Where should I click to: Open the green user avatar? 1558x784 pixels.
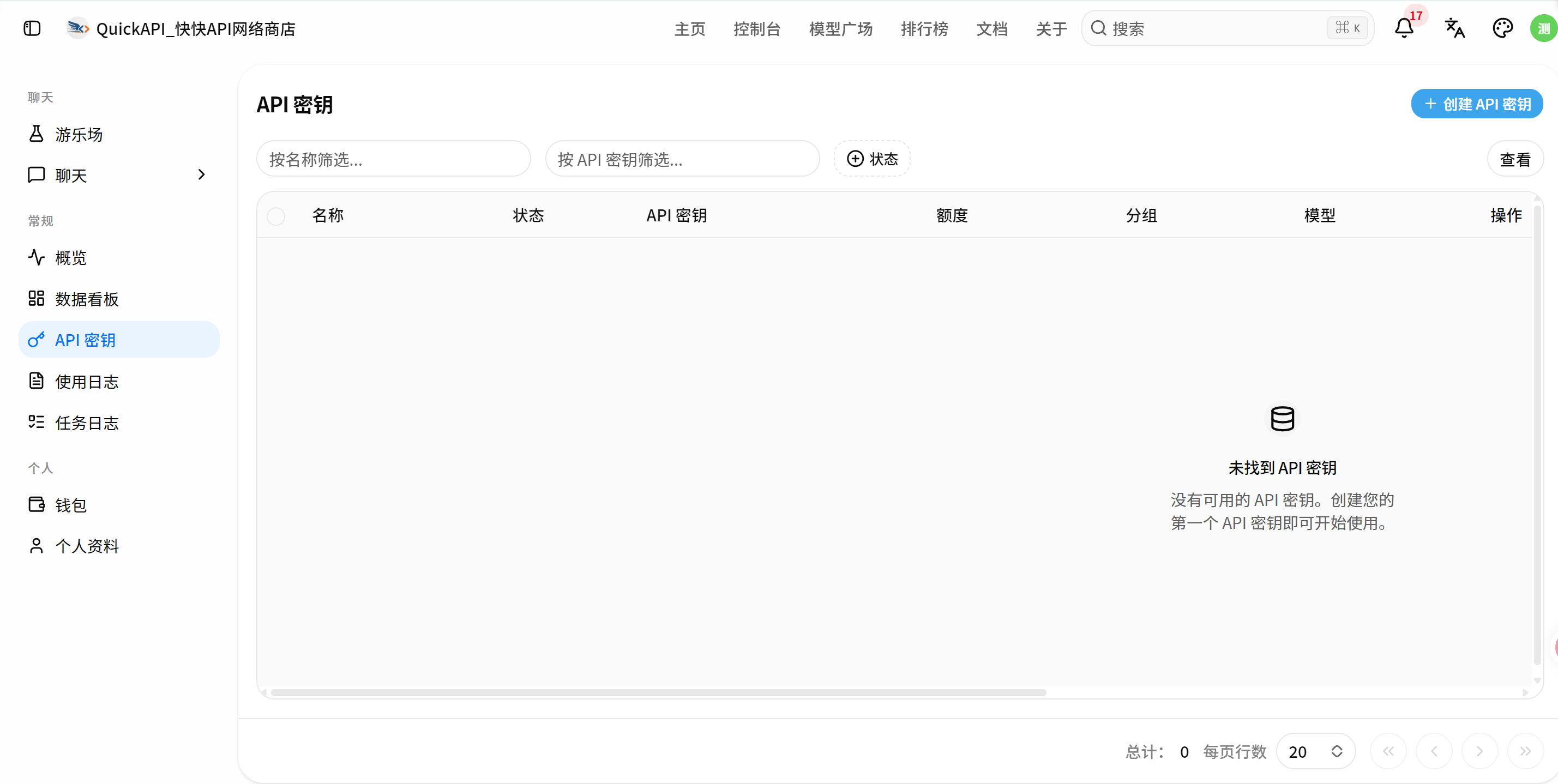click(x=1543, y=28)
